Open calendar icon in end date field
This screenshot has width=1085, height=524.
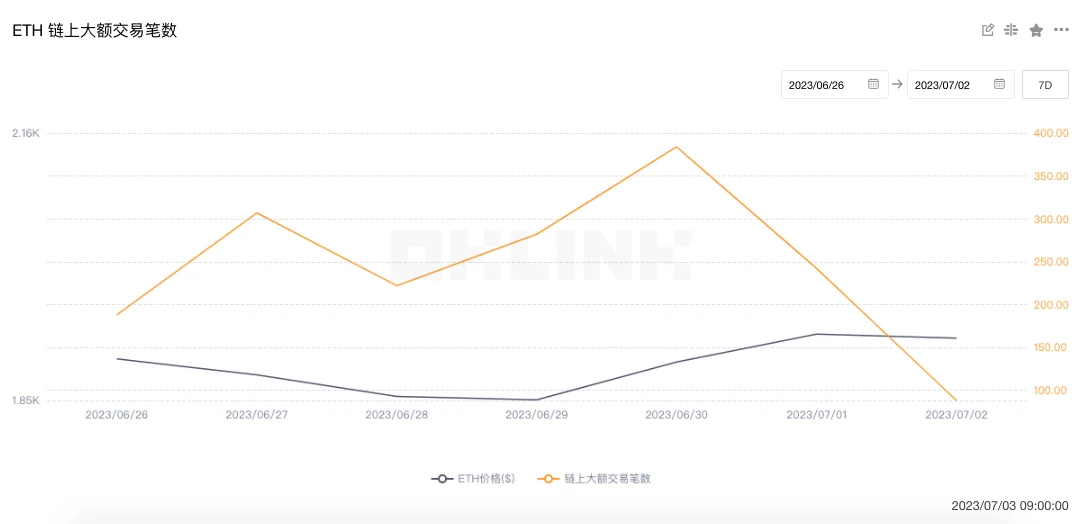click(999, 85)
